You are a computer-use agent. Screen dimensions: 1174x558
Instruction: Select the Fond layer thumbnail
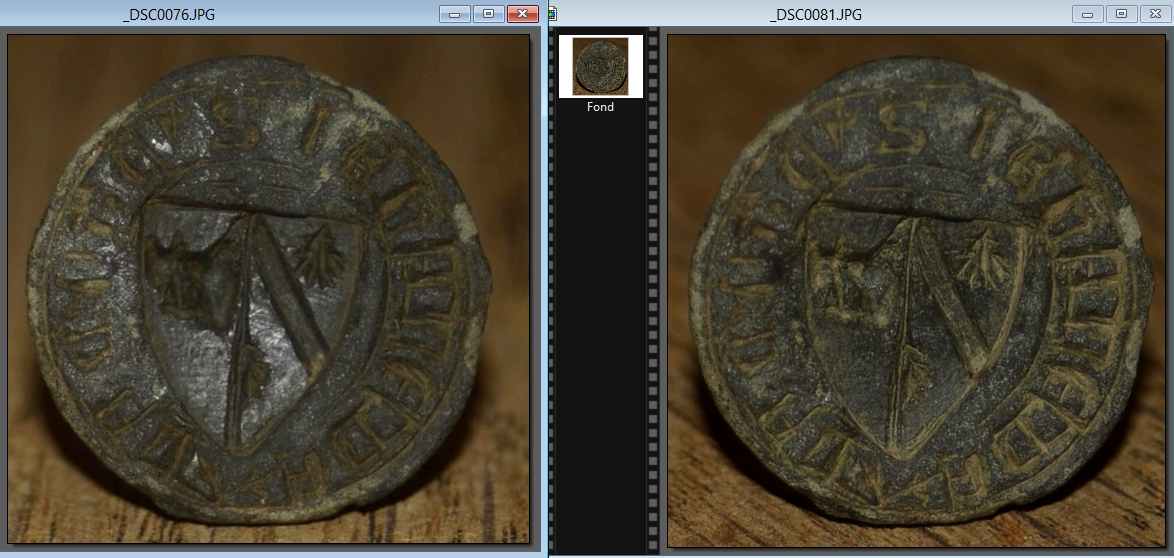tap(600, 66)
